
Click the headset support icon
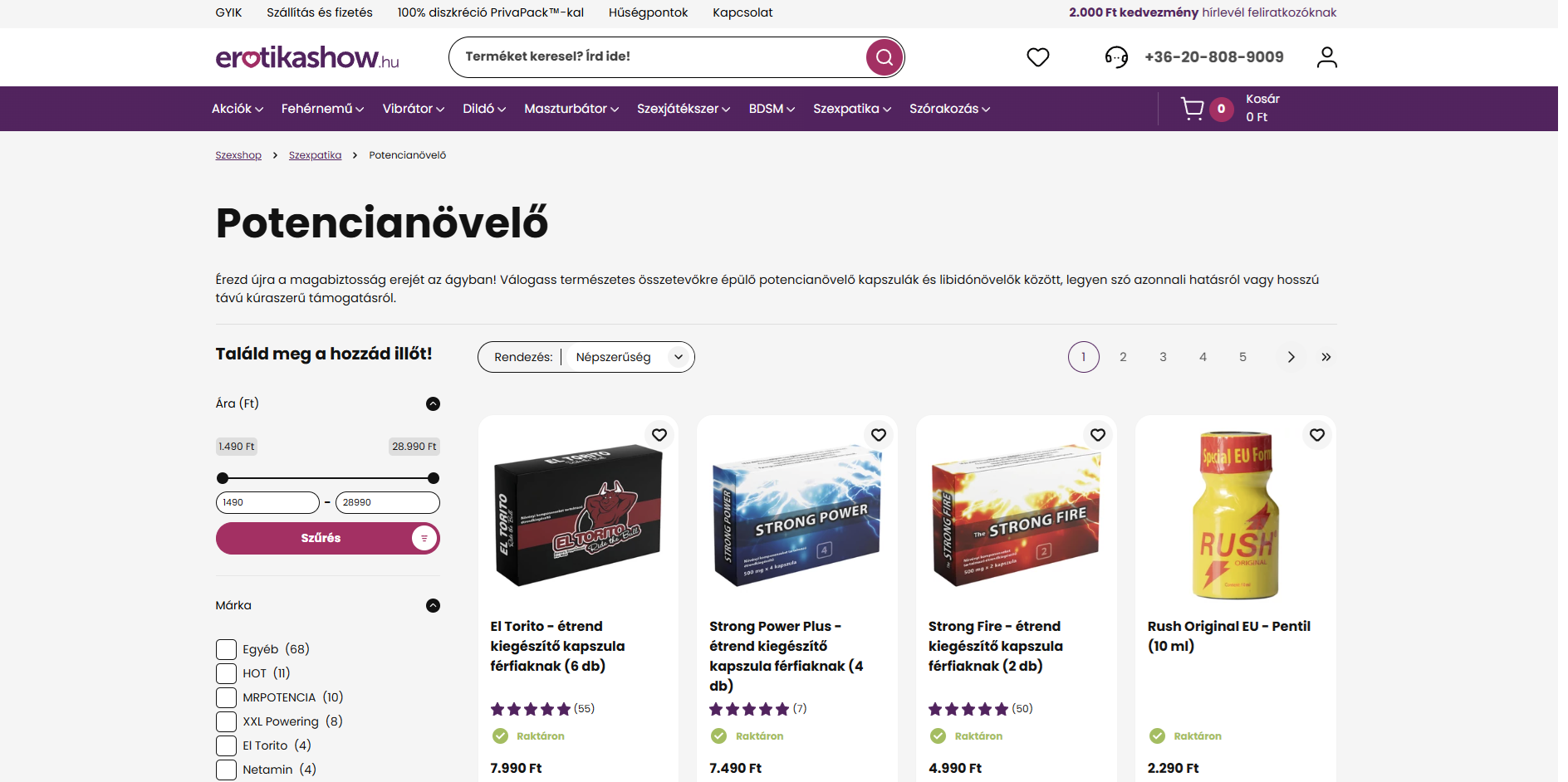point(1116,57)
